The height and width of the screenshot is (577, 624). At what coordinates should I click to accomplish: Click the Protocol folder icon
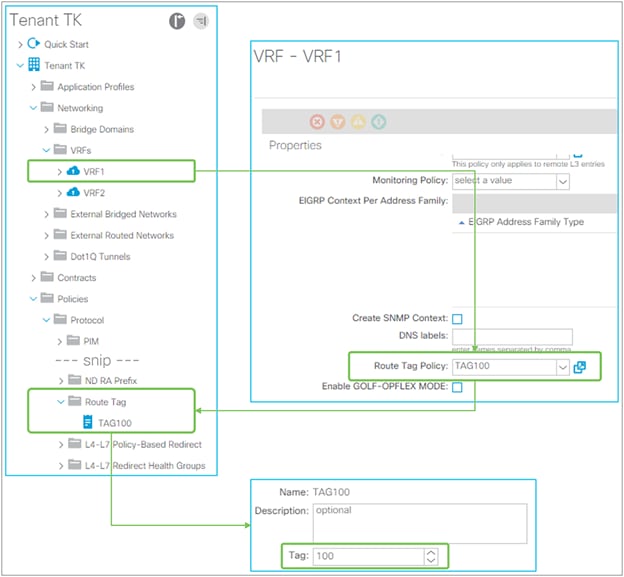point(60,319)
